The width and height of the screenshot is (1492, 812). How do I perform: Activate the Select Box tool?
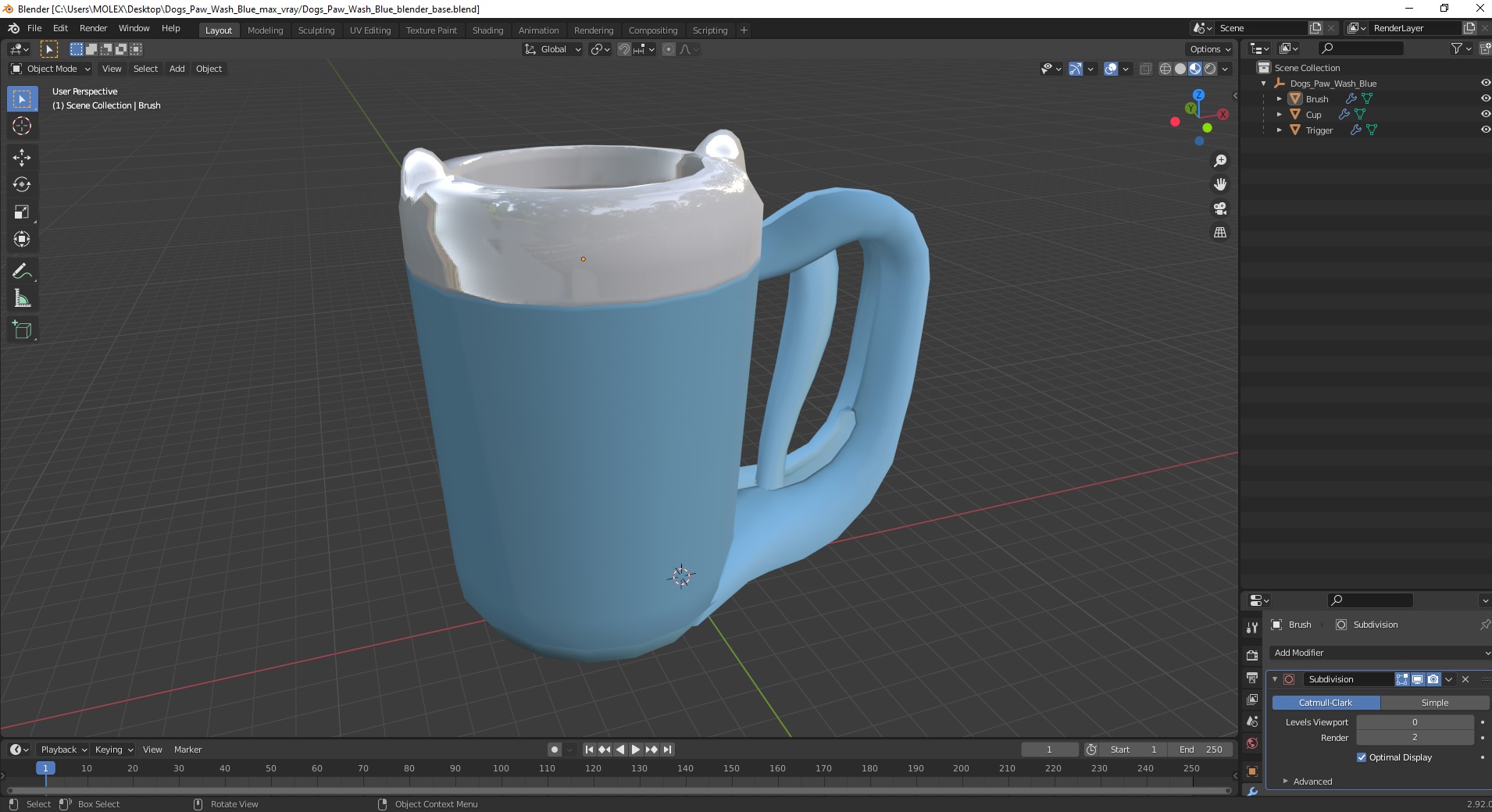(22, 98)
